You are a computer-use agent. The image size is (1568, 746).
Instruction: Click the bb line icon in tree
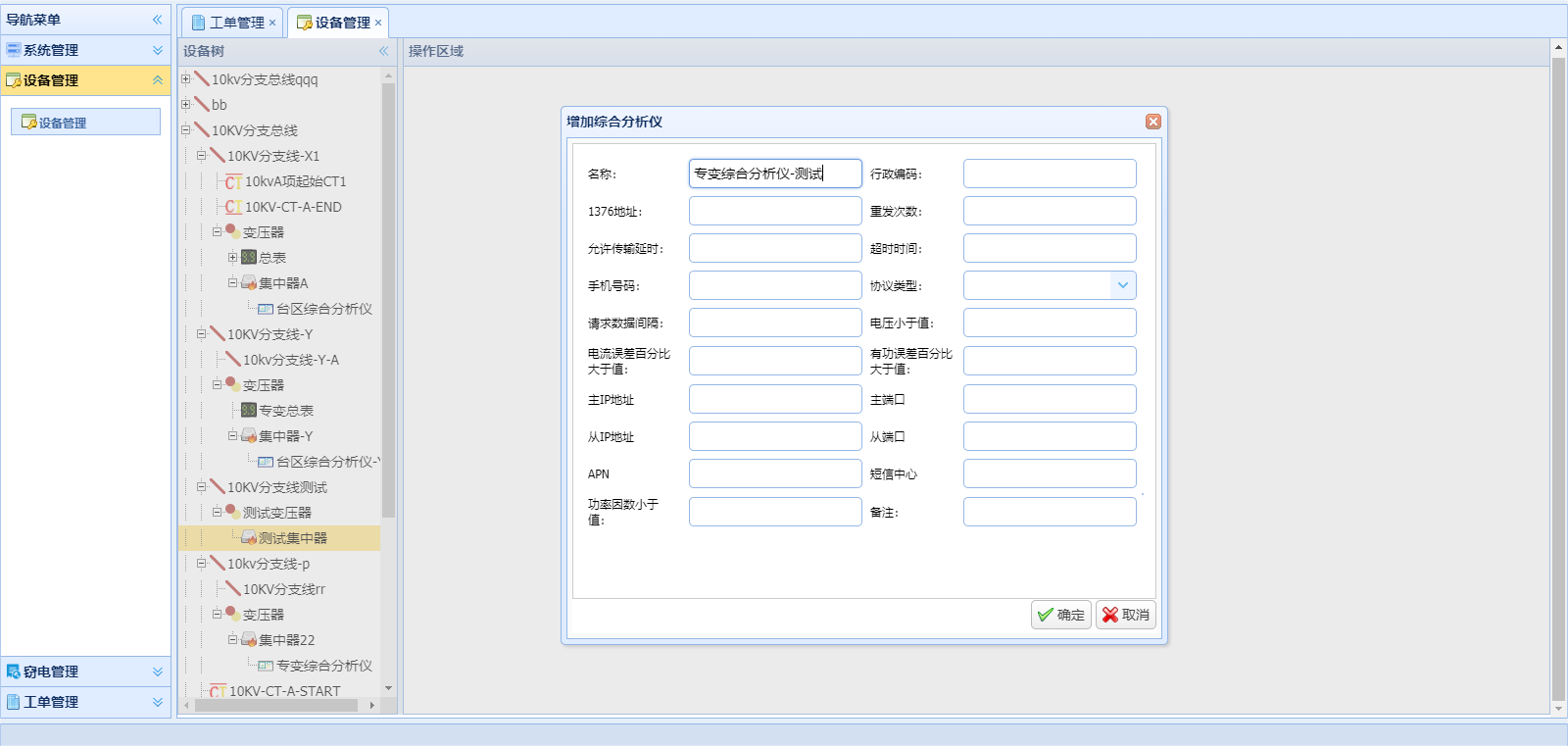[202, 104]
